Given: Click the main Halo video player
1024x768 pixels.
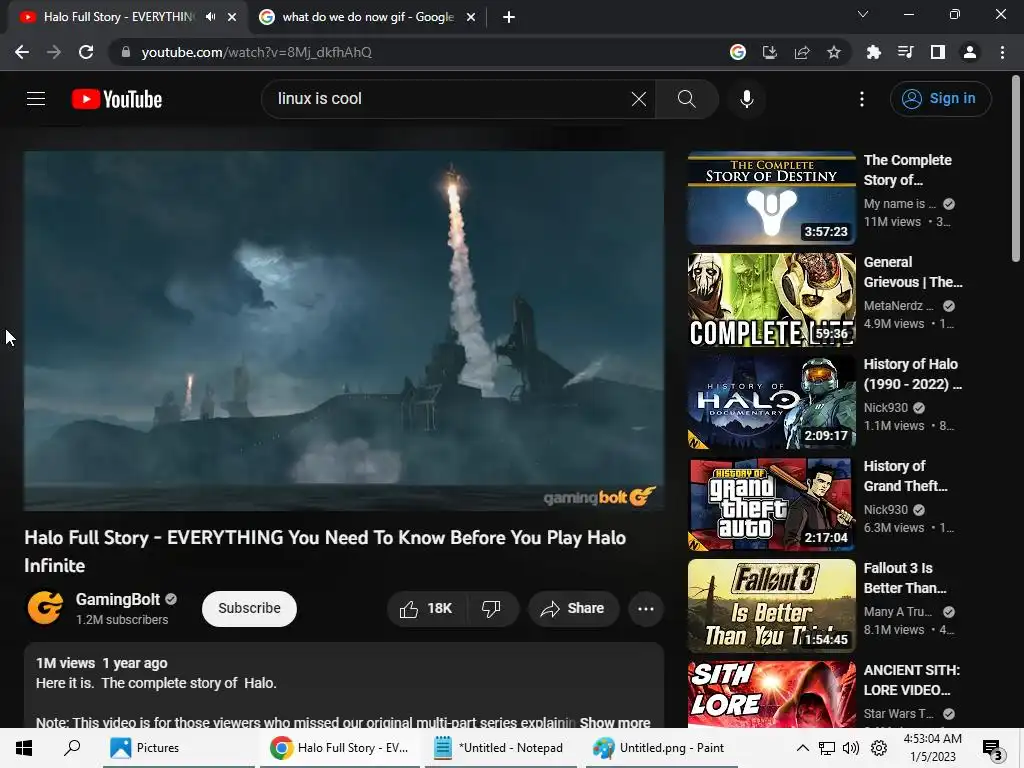Looking at the screenshot, I should (x=344, y=331).
